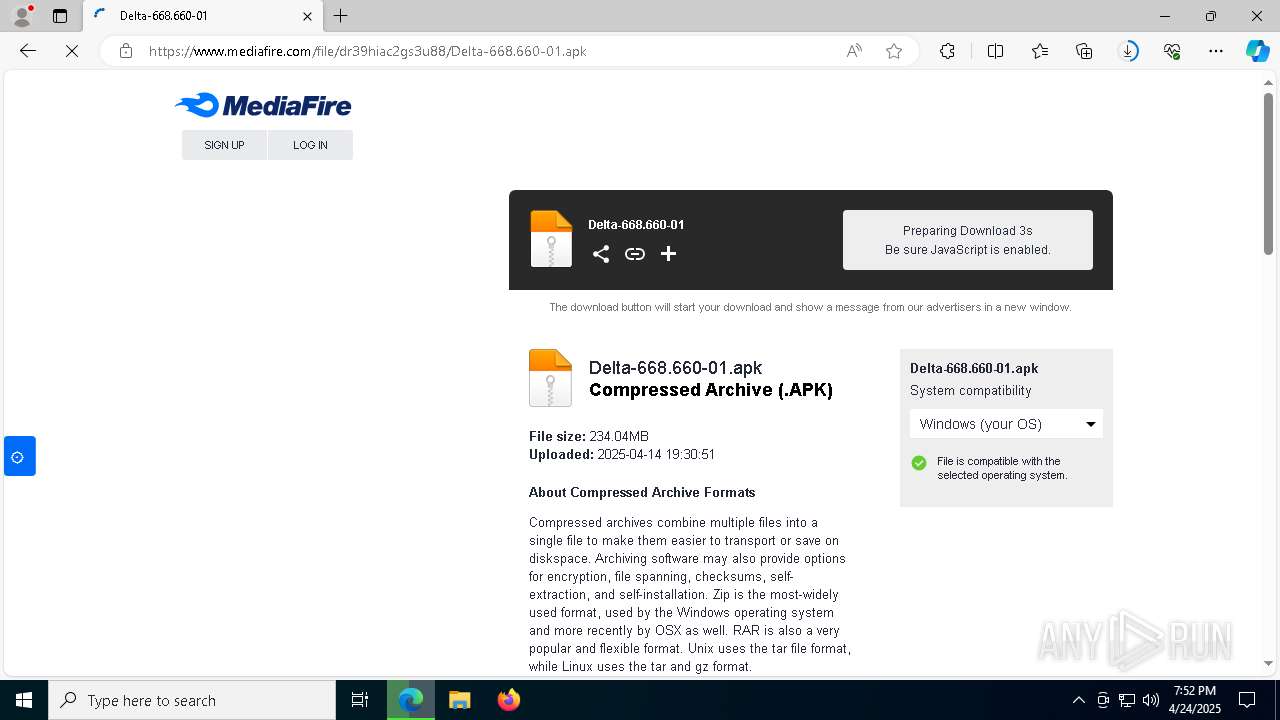This screenshot has width=1280, height=720.
Task: Click the plus icon to save file
Action: [x=668, y=254]
